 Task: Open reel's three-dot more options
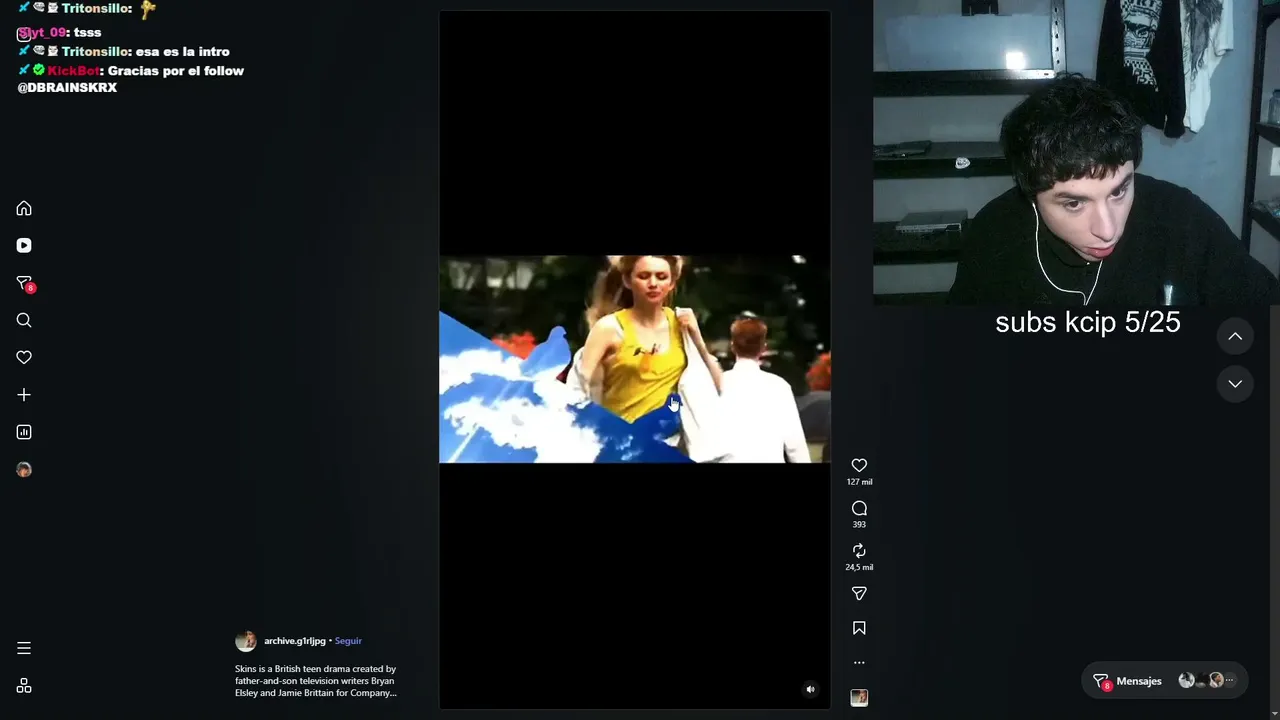point(859,662)
